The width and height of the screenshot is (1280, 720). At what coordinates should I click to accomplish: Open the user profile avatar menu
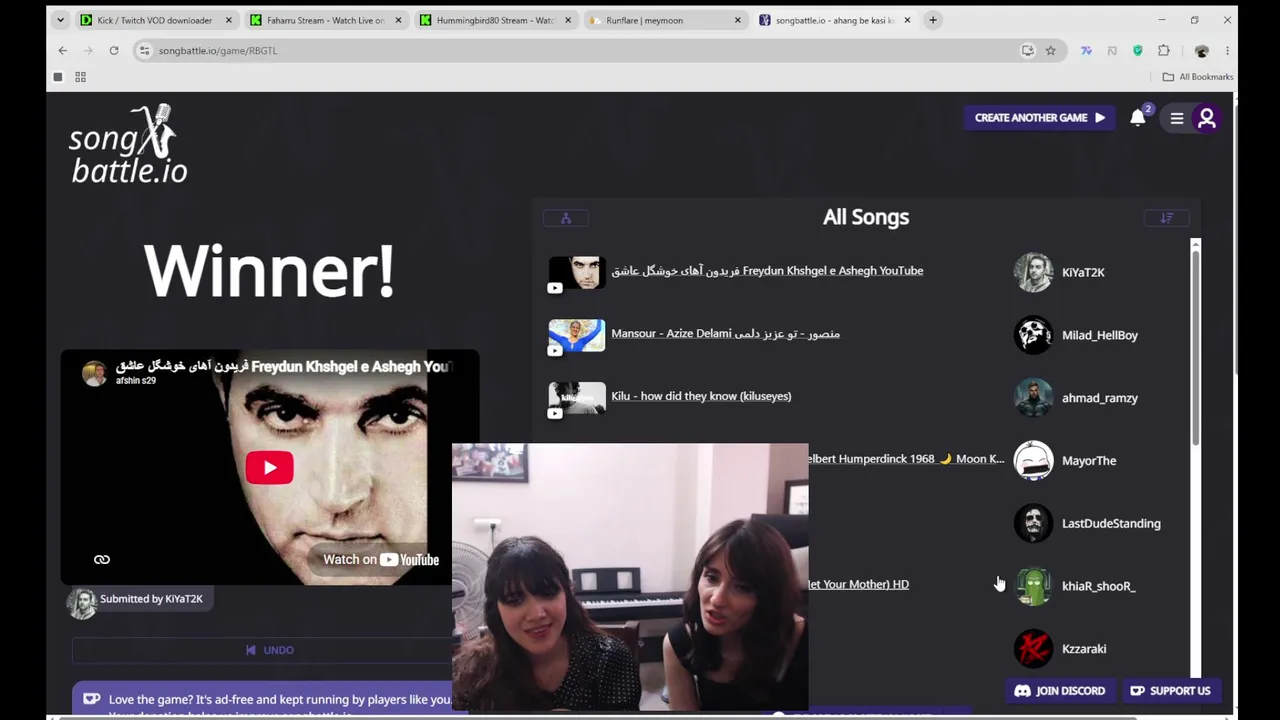[x=1207, y=118]
